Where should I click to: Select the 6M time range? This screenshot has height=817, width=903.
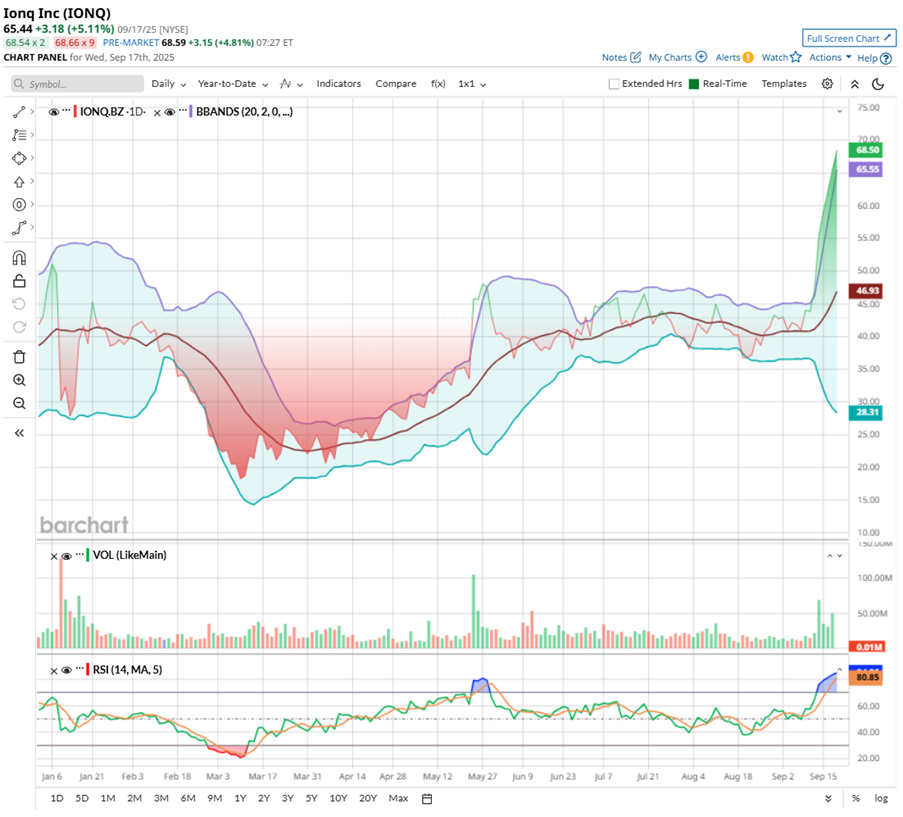188,799
